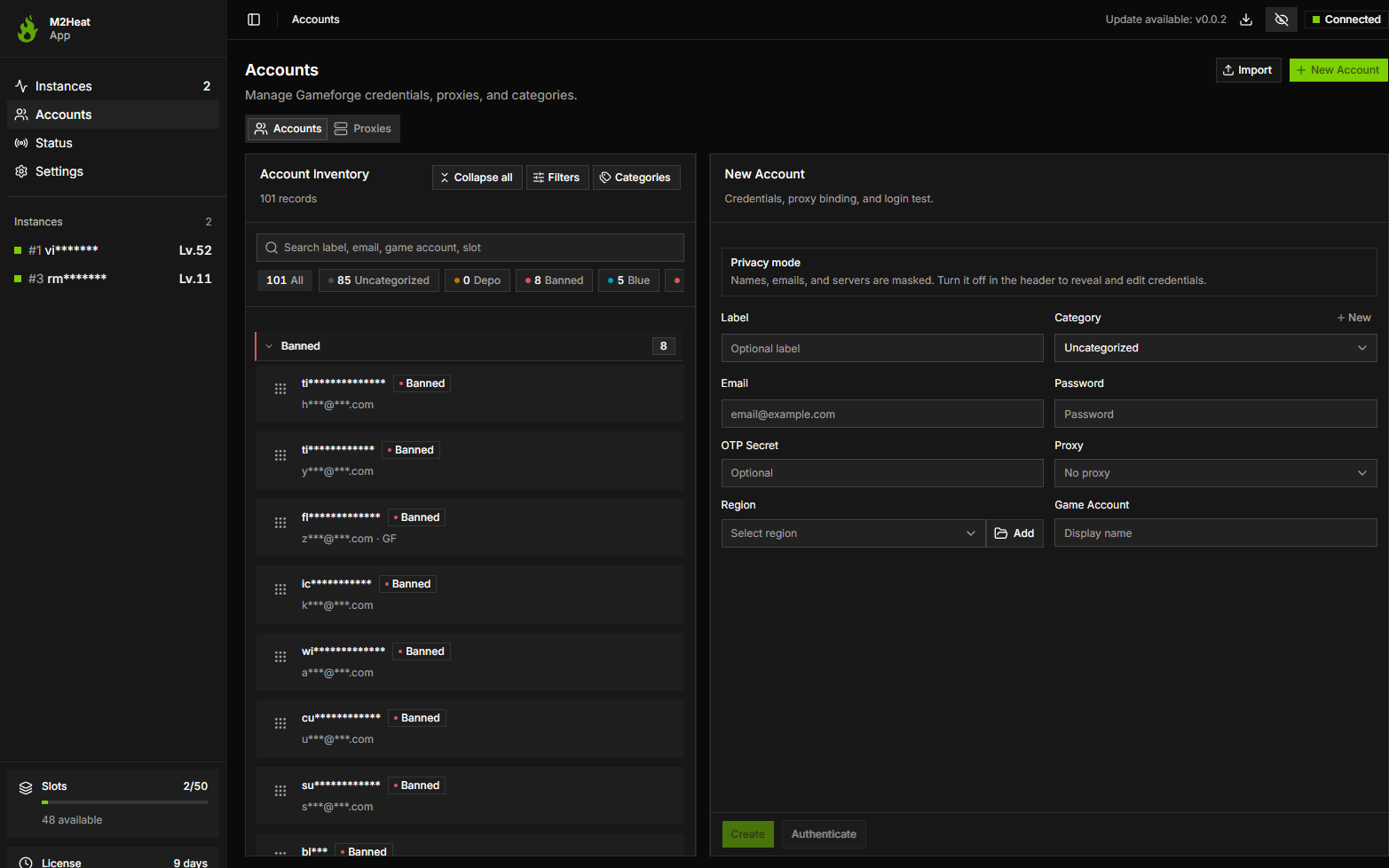Switch to the Accounts tab
1389x868 pixels.
[x=288, y=129]
